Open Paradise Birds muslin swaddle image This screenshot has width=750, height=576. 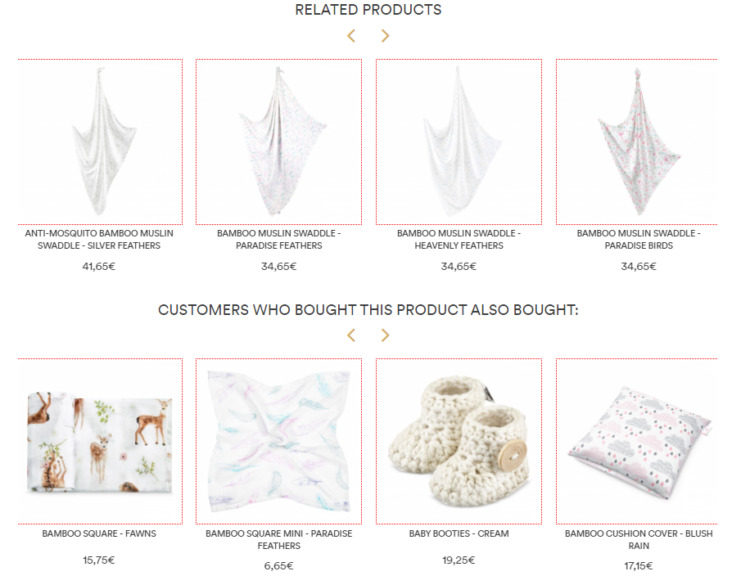[637, 142]
